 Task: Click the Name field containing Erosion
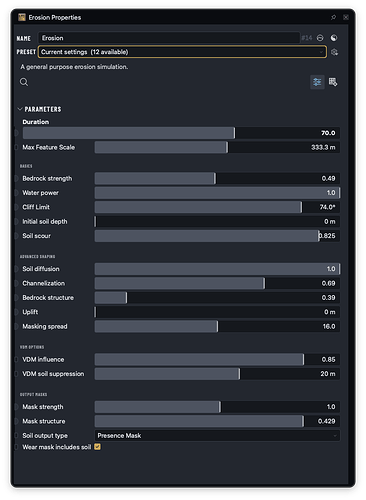click(169, 38)
